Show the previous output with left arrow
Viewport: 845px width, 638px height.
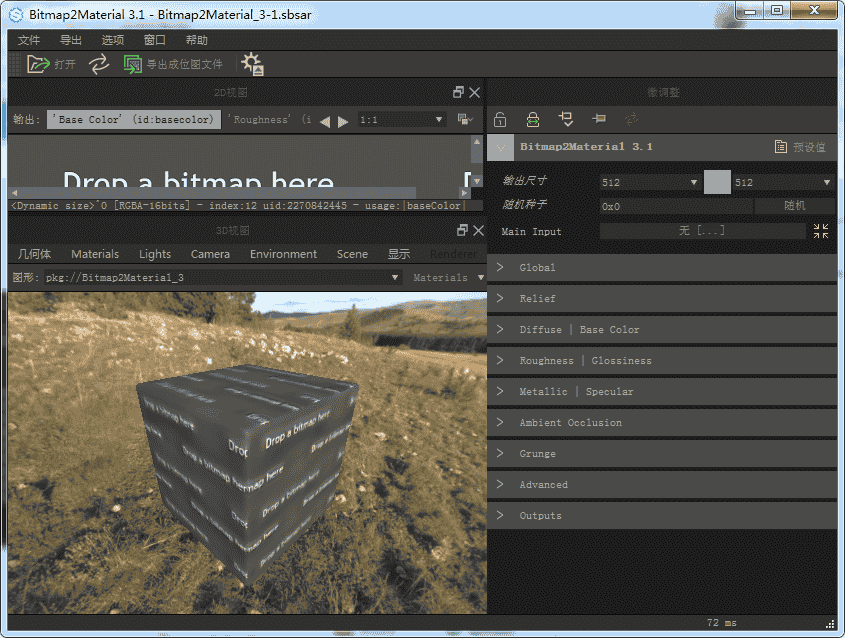click(x=325, y=121)
